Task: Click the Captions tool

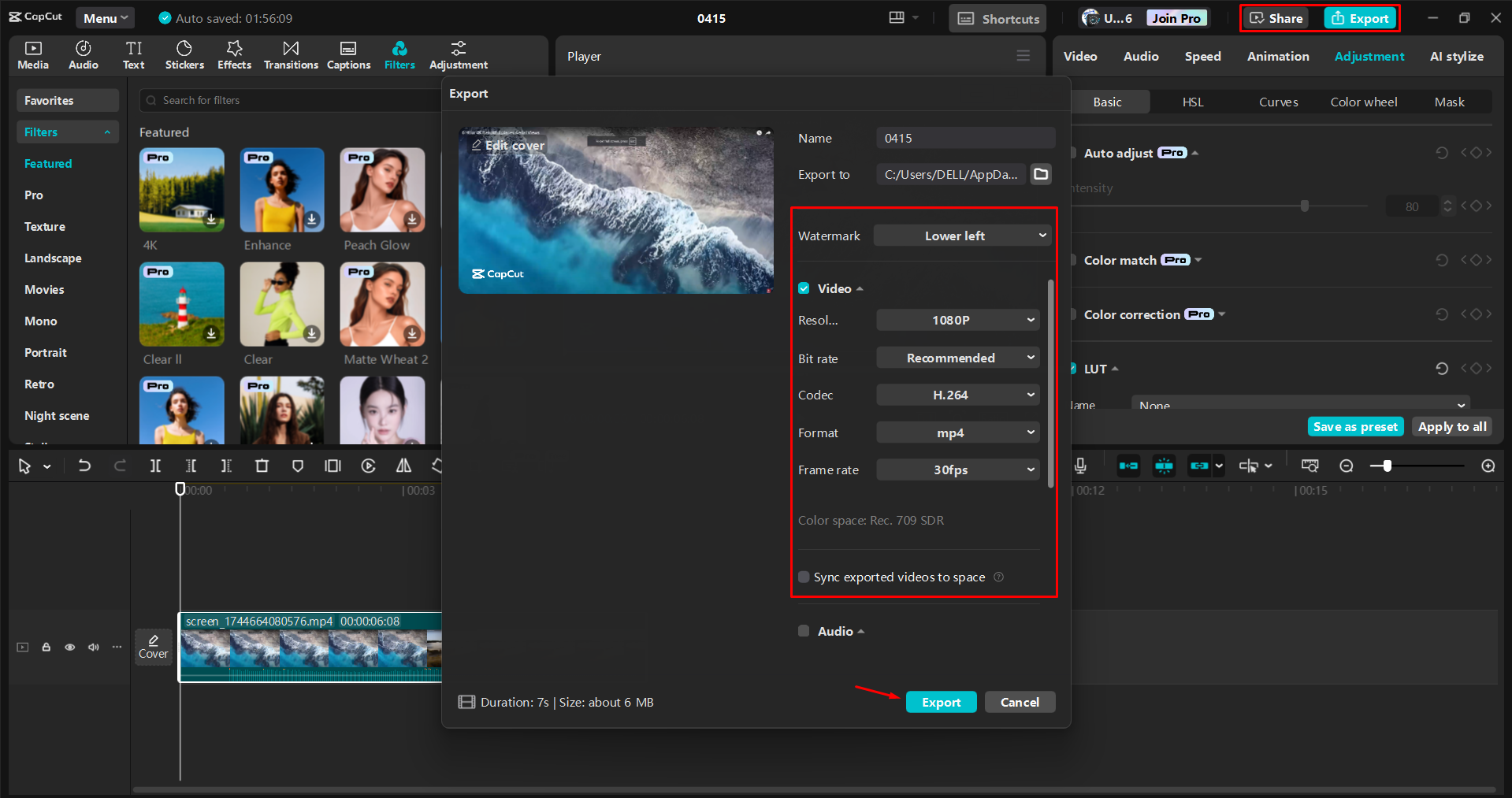Action: 348,55
